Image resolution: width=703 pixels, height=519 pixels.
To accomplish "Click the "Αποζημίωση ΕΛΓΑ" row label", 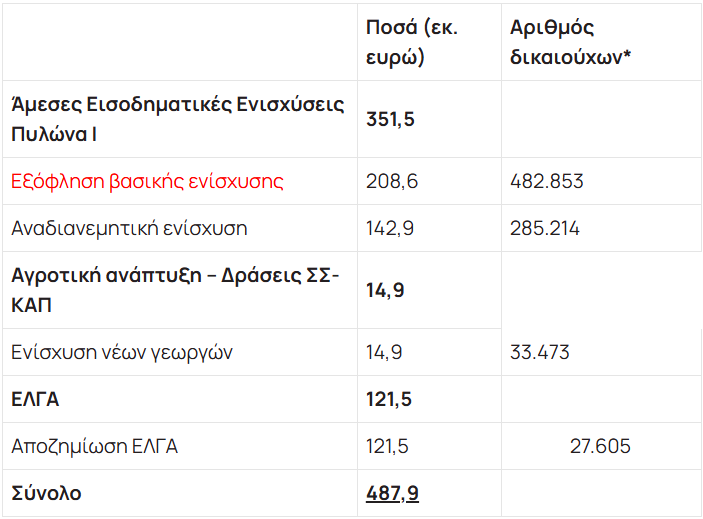I will [94, 446].
